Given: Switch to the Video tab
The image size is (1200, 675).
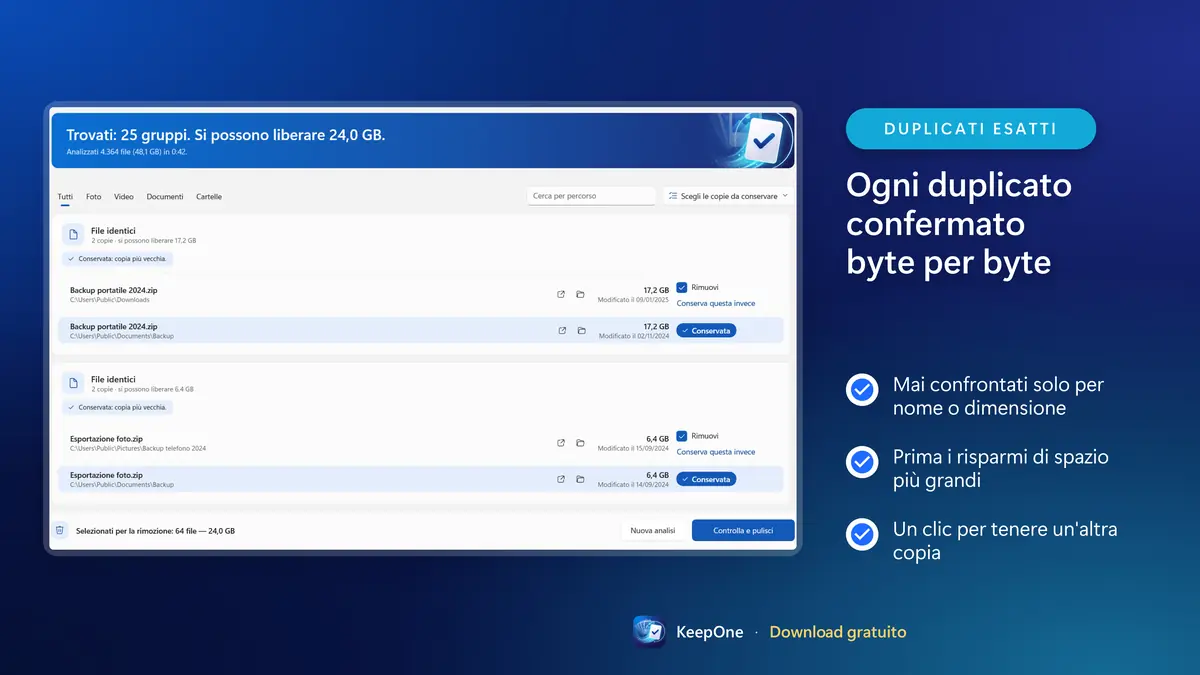Looking at the screenshot, I should 124,197.
